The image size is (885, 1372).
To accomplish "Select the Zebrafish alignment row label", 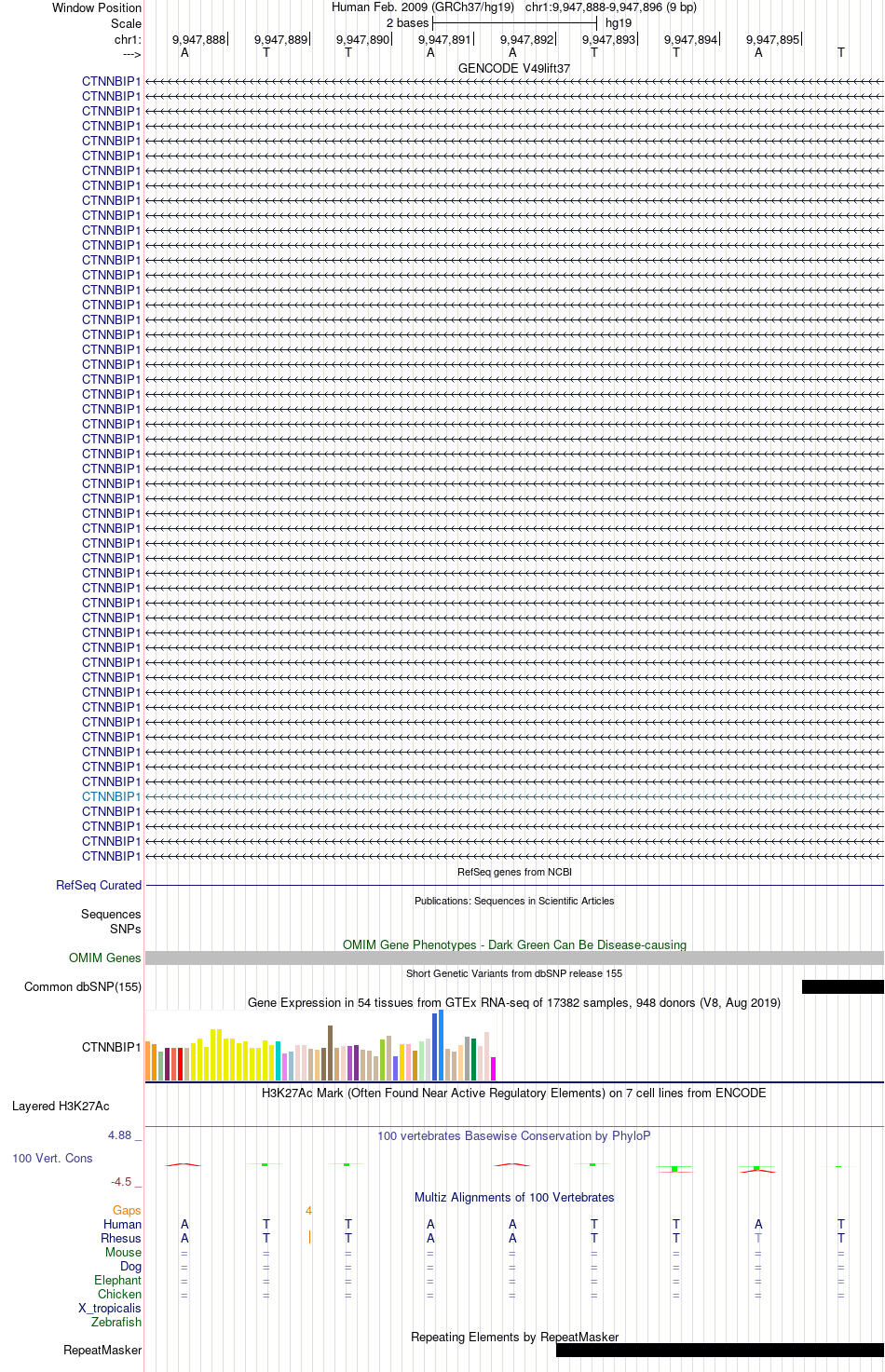I will (x=116, y=1323).
